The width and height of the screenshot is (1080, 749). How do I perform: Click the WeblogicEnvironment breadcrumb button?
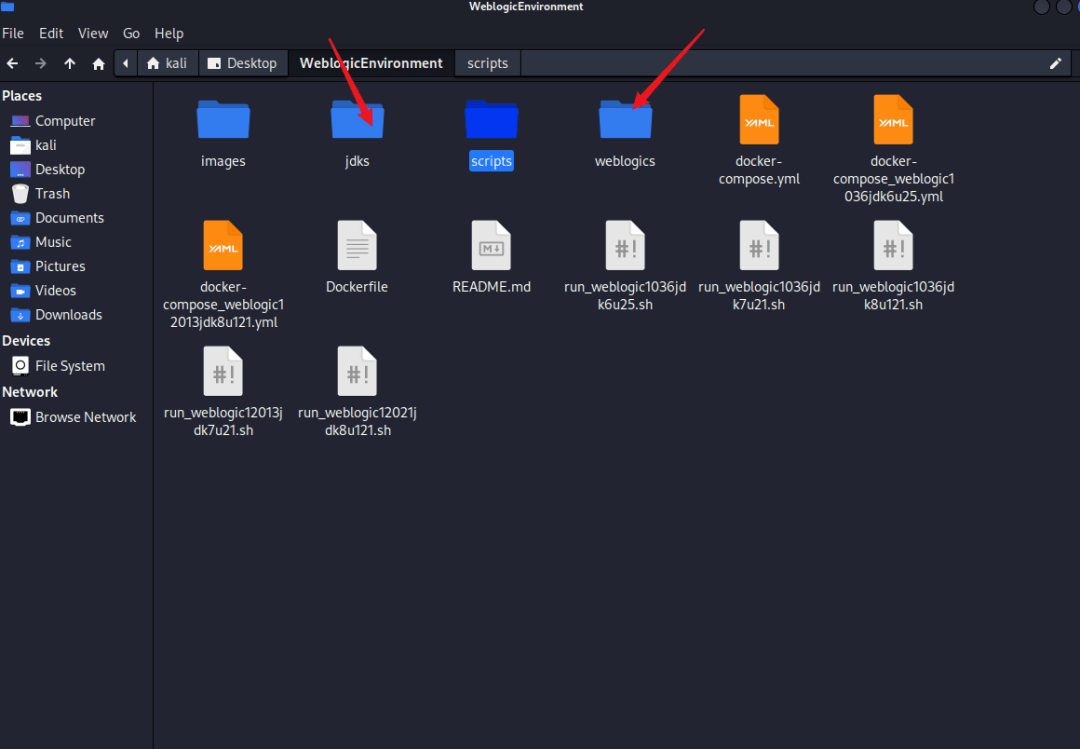click(371, 63)
